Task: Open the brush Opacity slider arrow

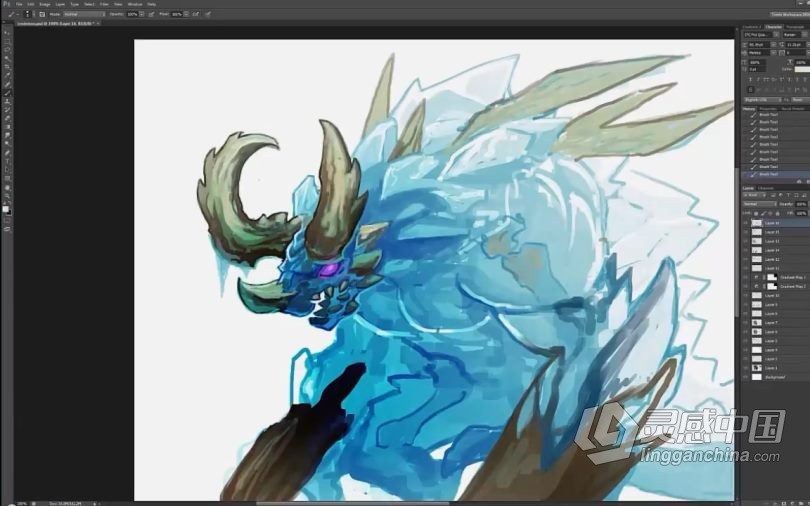Action: tap(142, 14)
